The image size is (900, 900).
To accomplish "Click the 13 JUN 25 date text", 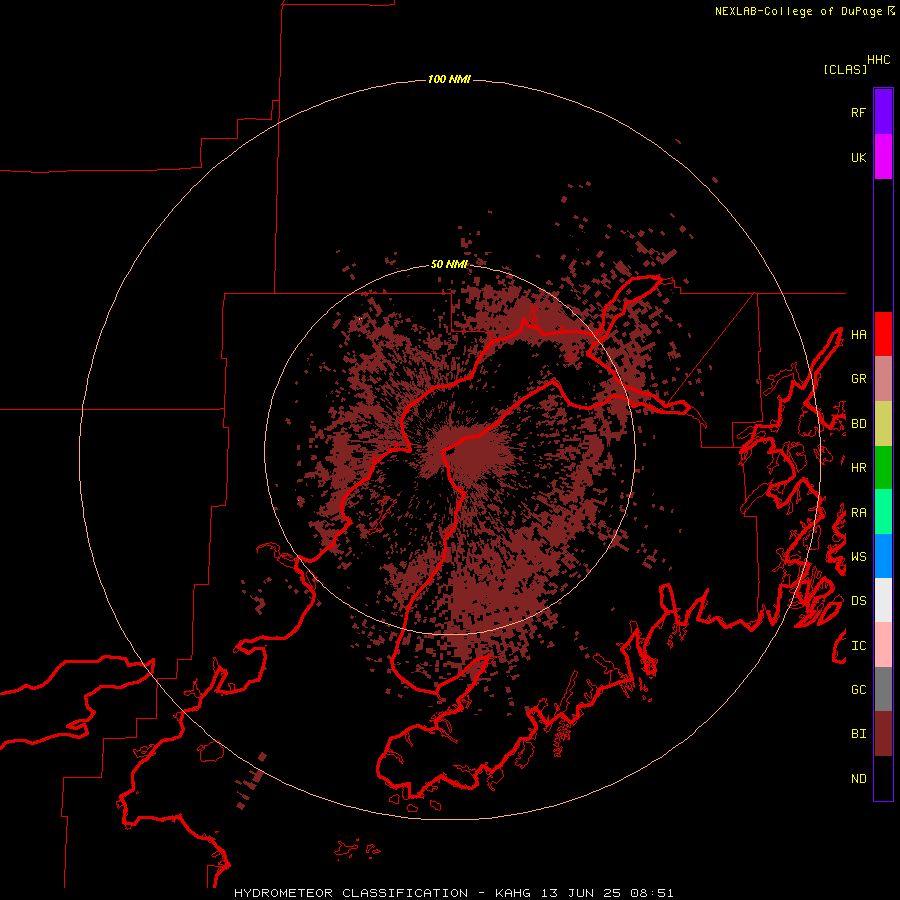I will 581,893.
